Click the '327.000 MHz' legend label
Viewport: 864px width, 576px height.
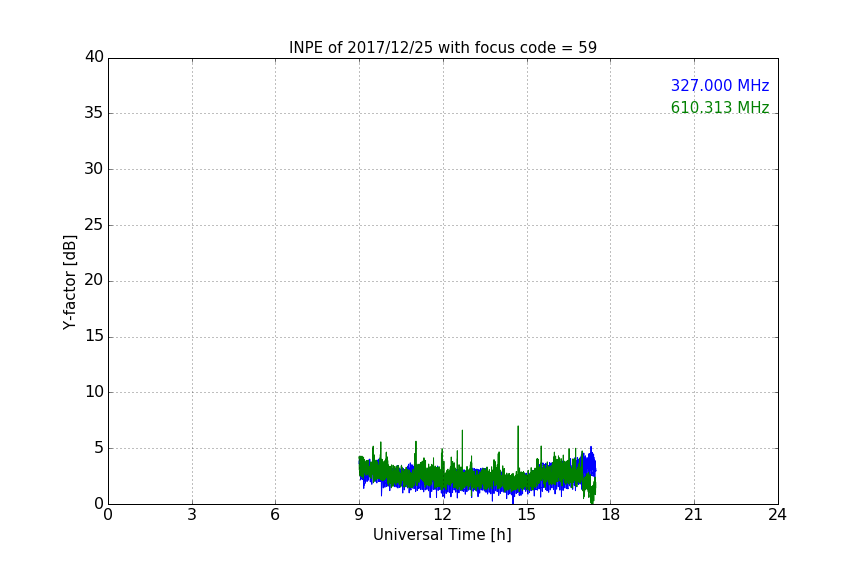(720, 86)
